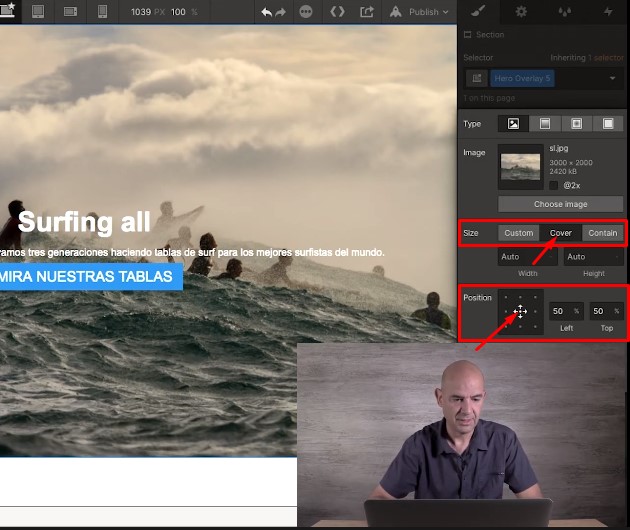Select the paragraph about tres generaciones

click(x=192, y=252)
